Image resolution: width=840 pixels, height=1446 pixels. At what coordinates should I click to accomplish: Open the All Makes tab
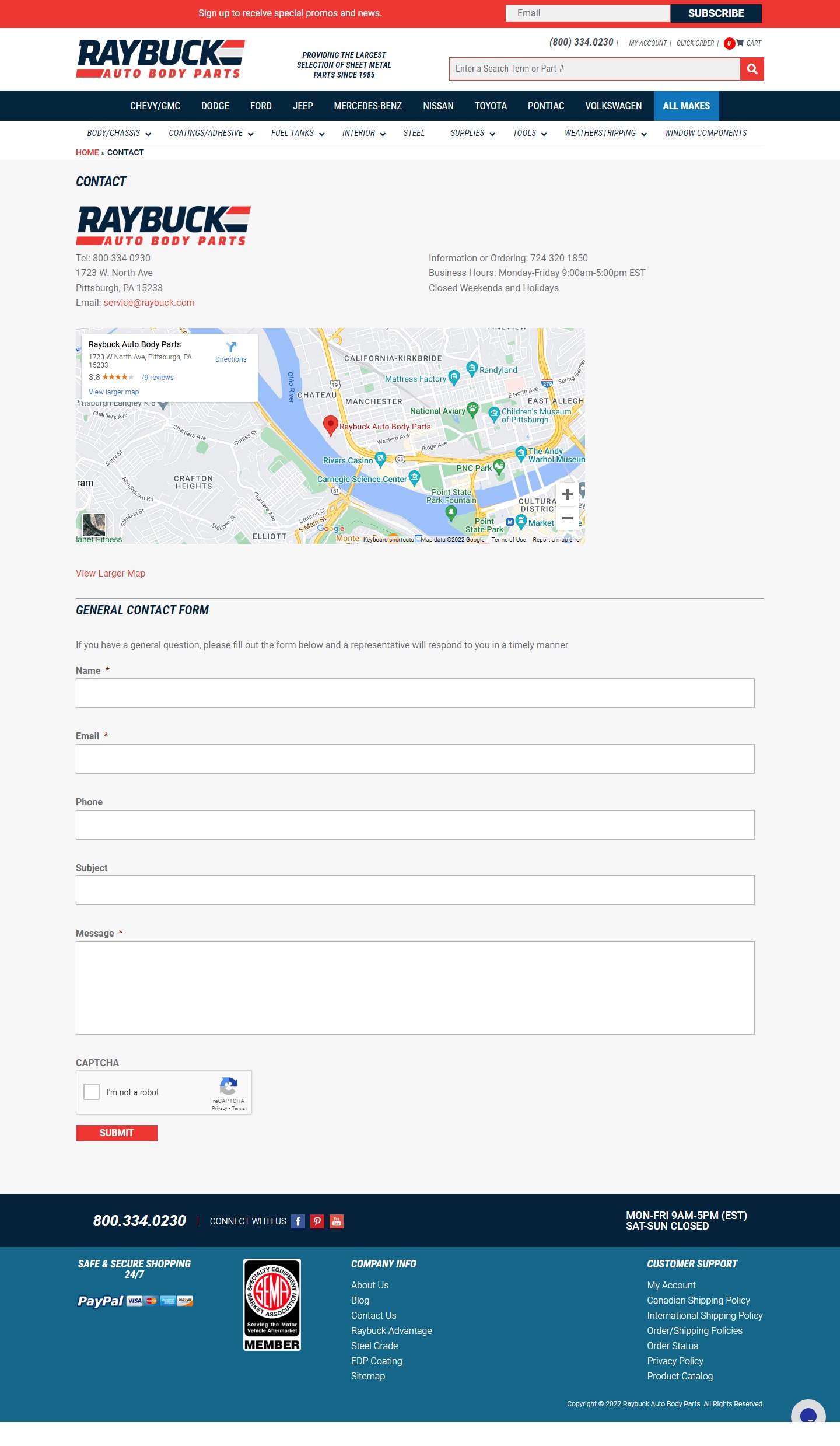(x=686, y=106)
